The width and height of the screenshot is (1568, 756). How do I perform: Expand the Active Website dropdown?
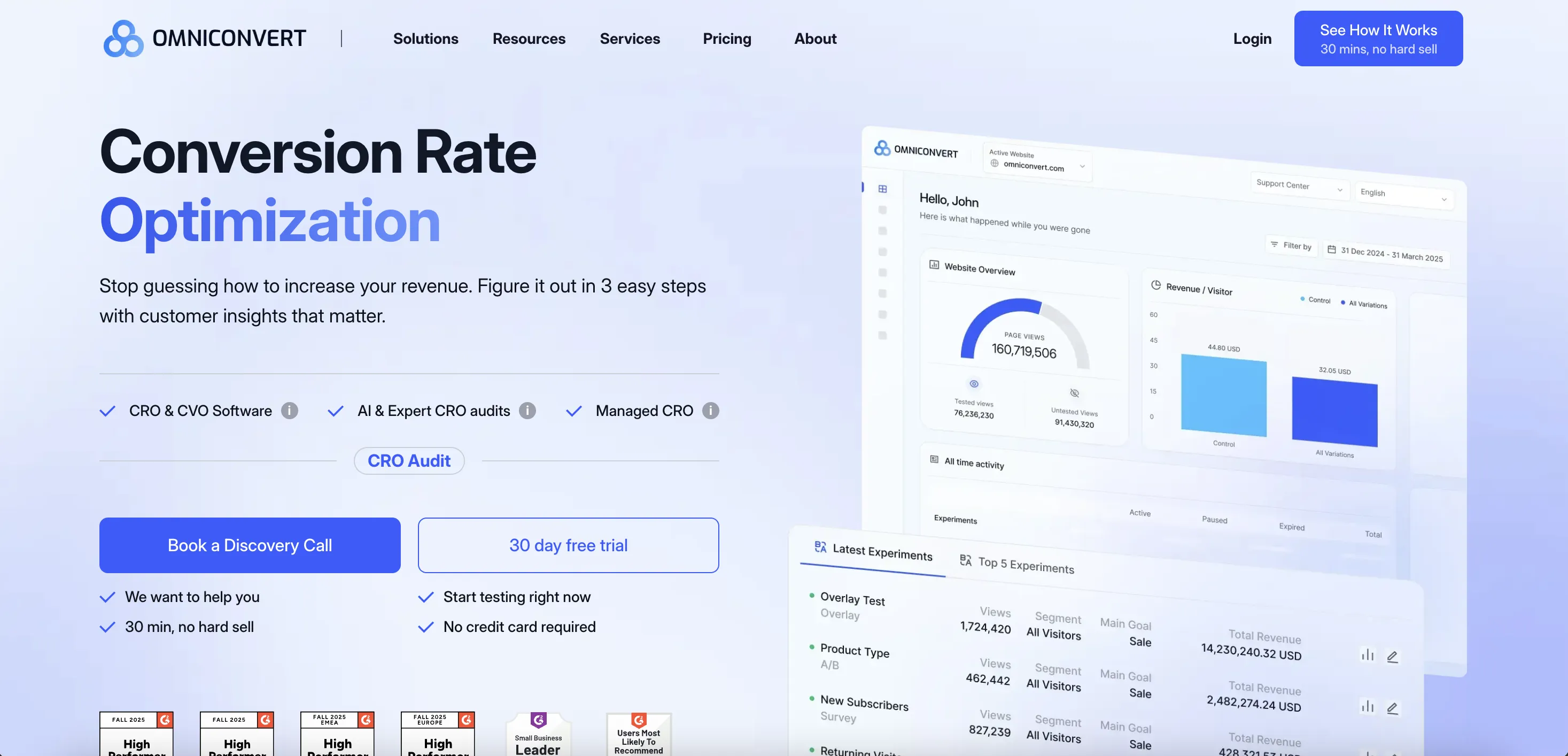(x=1038, y=163)
